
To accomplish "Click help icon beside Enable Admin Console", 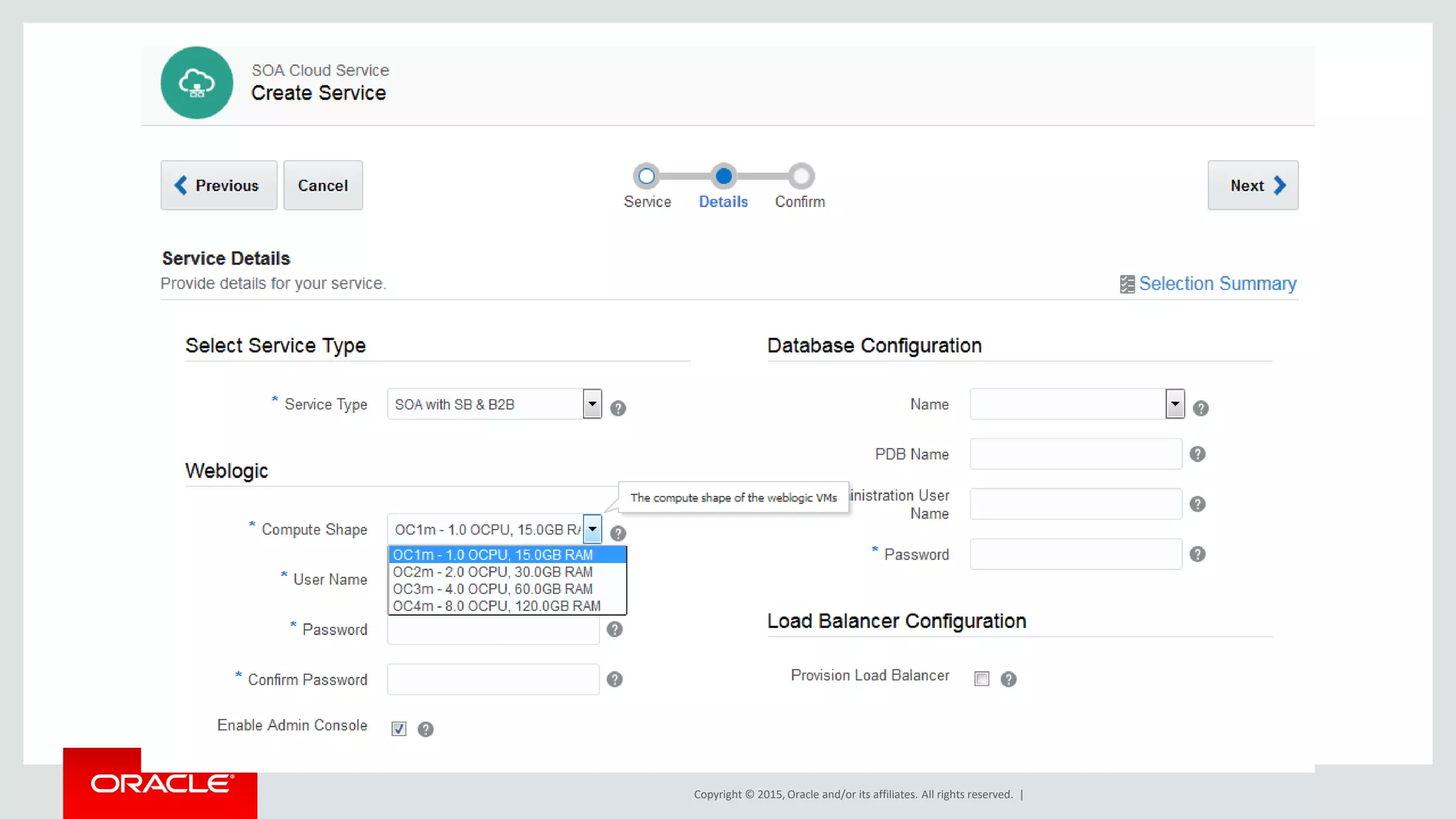I will coord(425,729).
